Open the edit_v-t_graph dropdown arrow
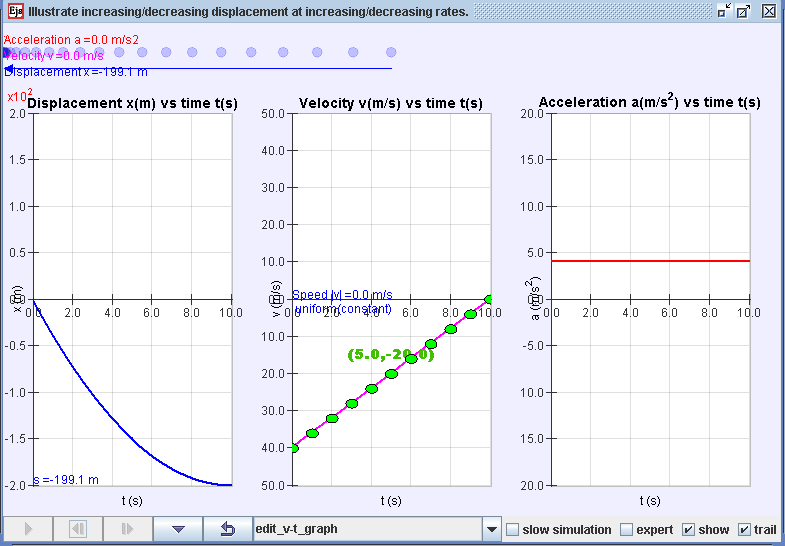Viewport: 785px width, 546px height. coord(492,529)
